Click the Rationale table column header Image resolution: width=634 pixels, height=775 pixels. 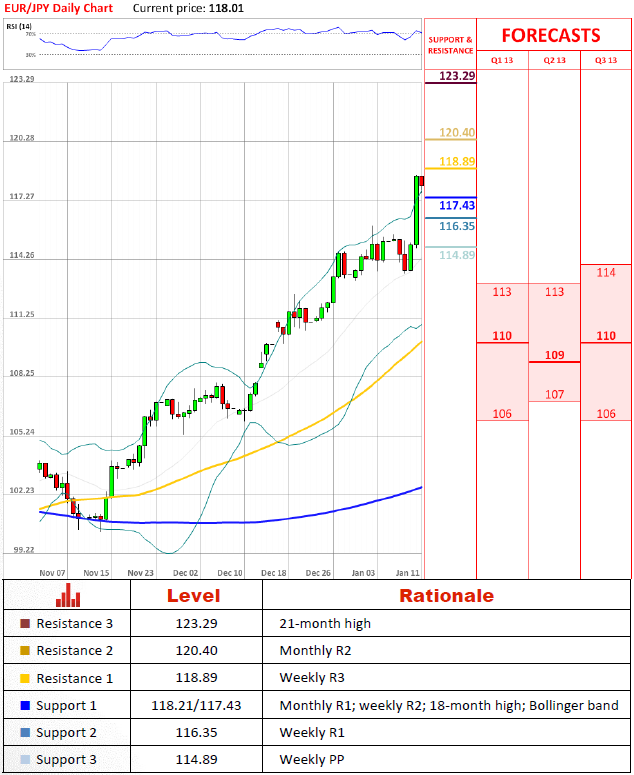pyautogui.click(x=446, y=596)
